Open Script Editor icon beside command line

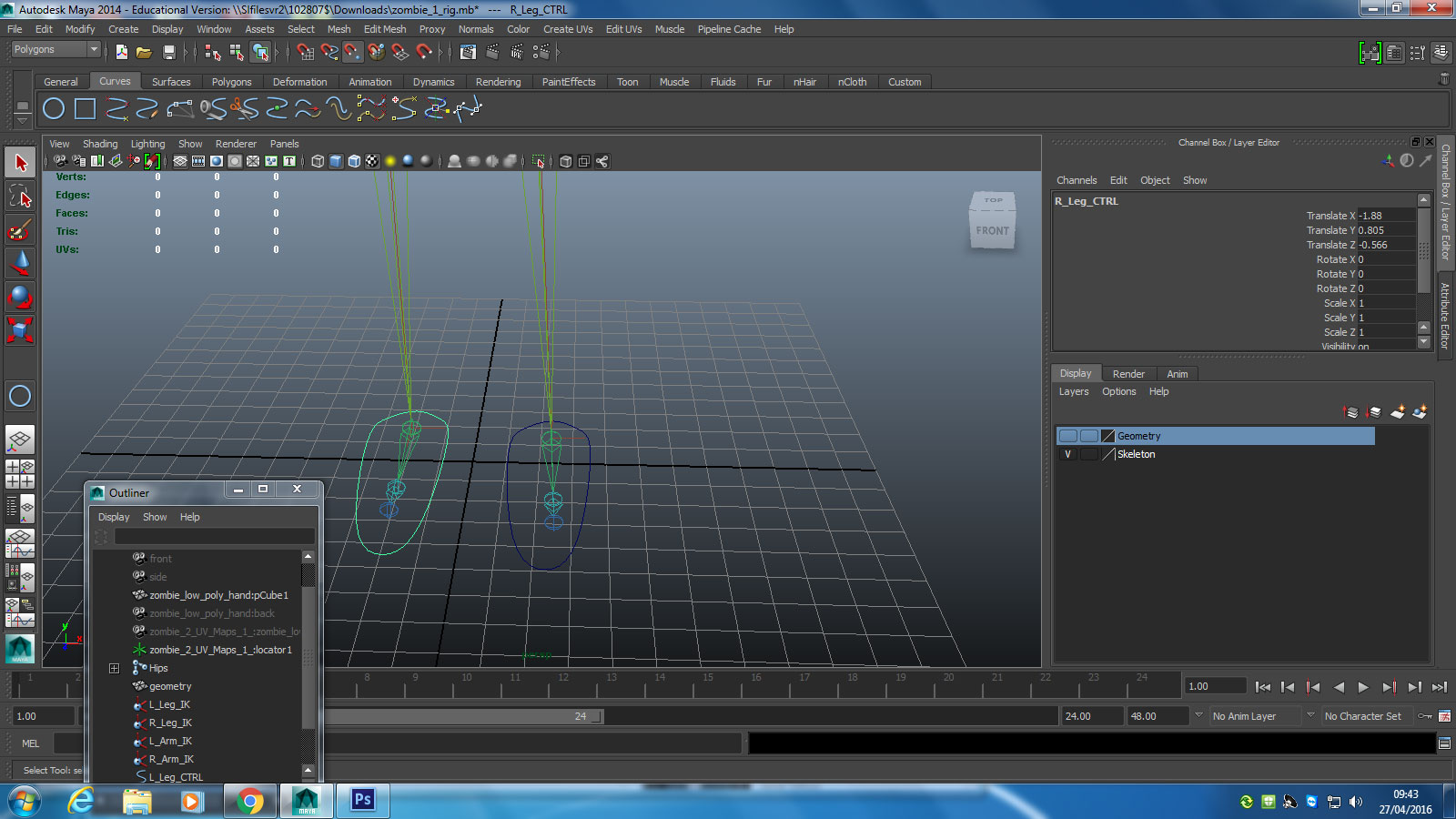(x=1444, y=743)
